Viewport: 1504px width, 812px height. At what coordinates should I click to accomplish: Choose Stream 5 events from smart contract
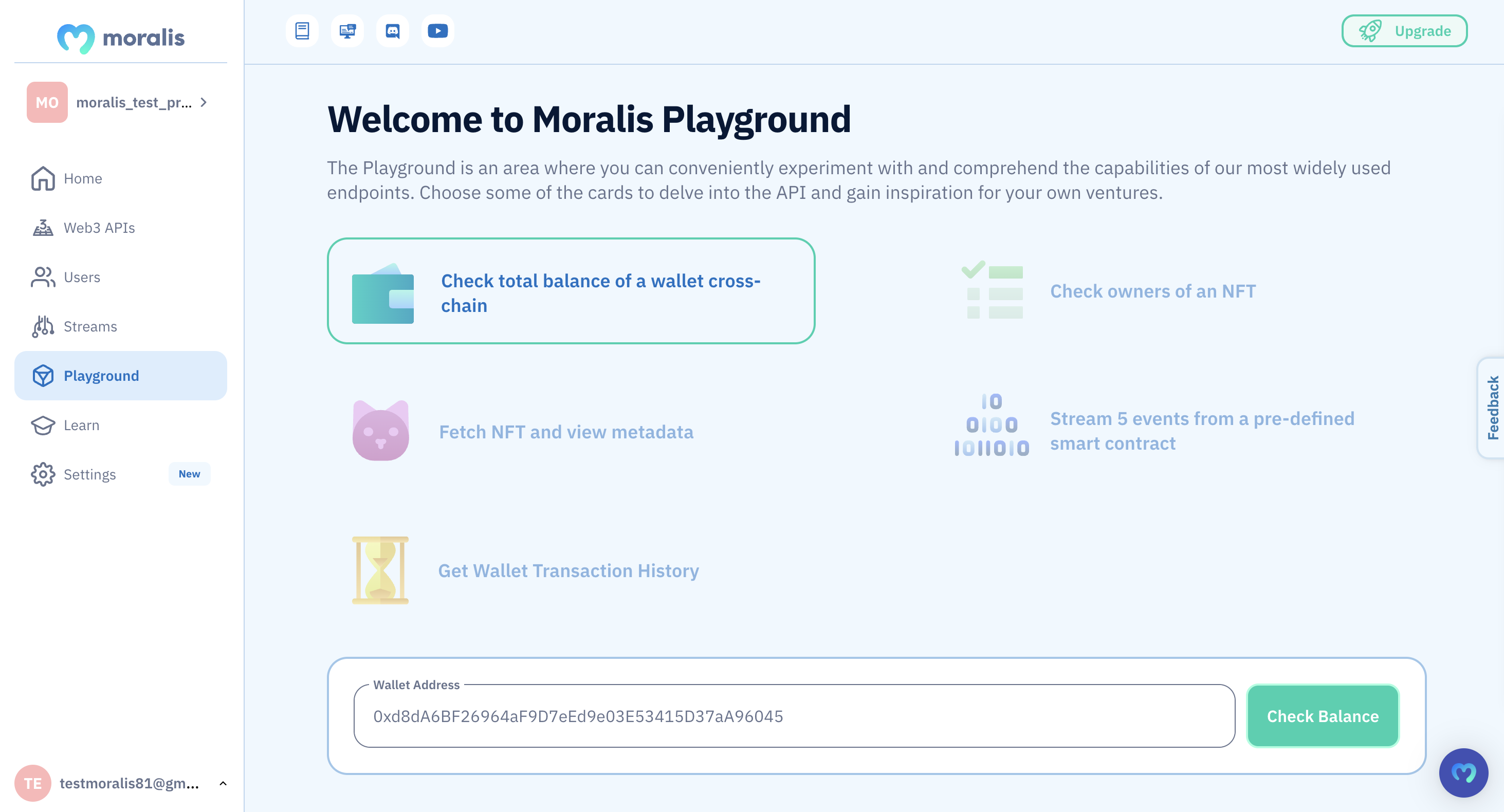pos(1202,431)
